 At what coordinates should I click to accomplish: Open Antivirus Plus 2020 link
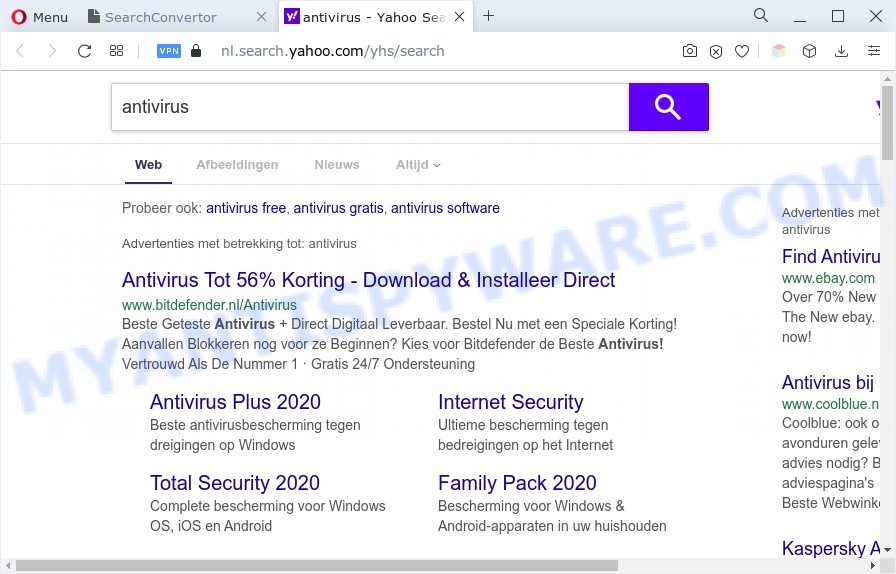coord(235,402)
